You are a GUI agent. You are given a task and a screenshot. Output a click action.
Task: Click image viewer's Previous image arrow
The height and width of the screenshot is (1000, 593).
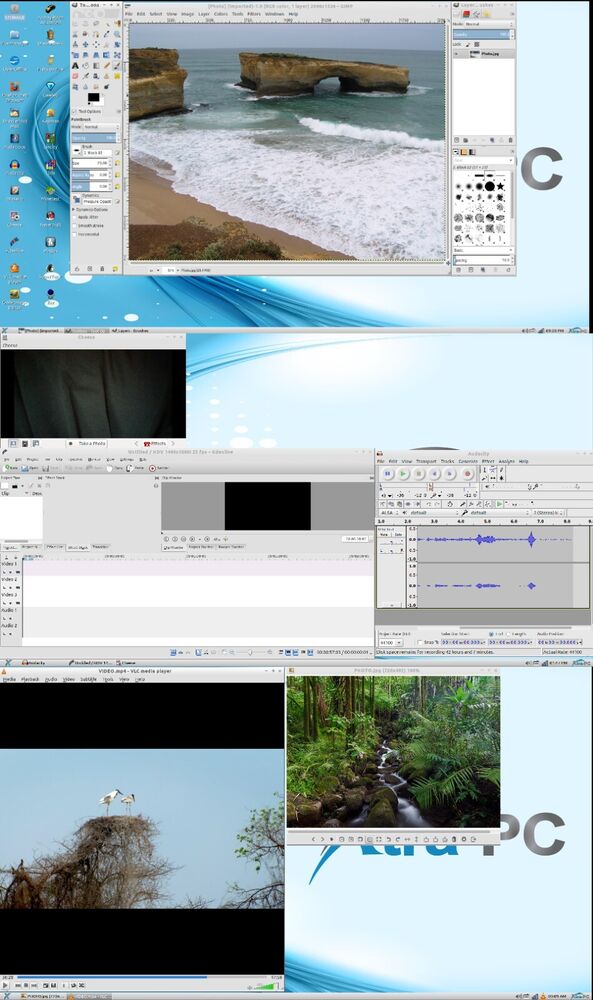click(313, 839)
